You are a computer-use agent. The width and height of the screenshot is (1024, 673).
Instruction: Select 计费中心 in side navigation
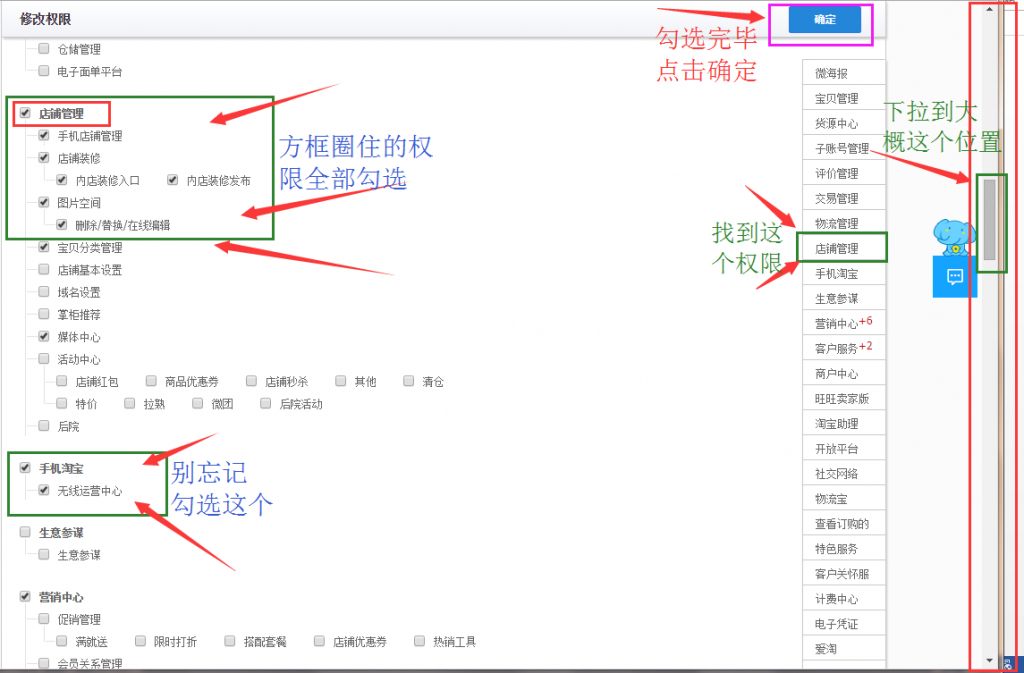tap(844, 599)
